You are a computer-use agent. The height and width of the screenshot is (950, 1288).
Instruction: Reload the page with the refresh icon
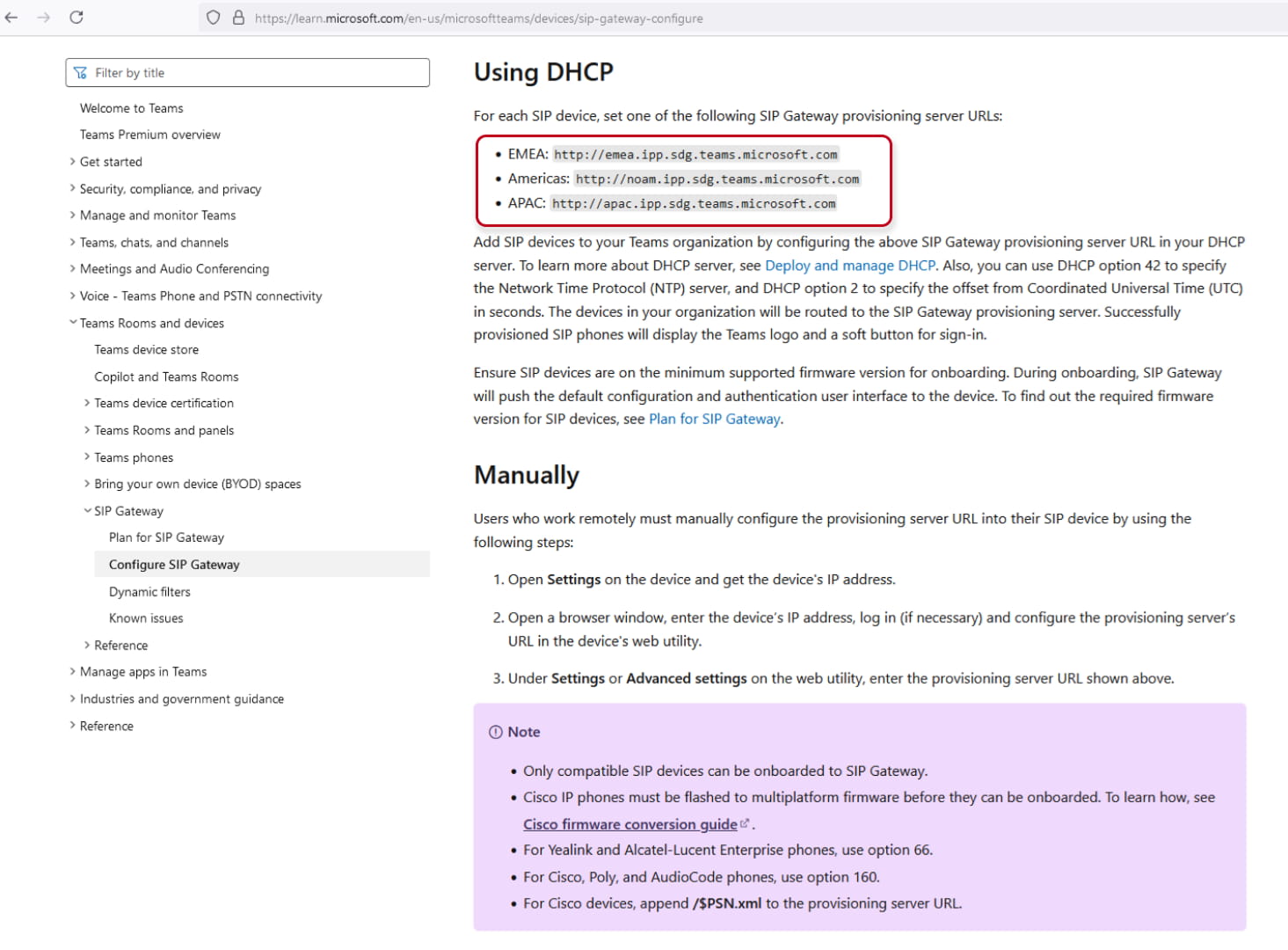[76, 18]
